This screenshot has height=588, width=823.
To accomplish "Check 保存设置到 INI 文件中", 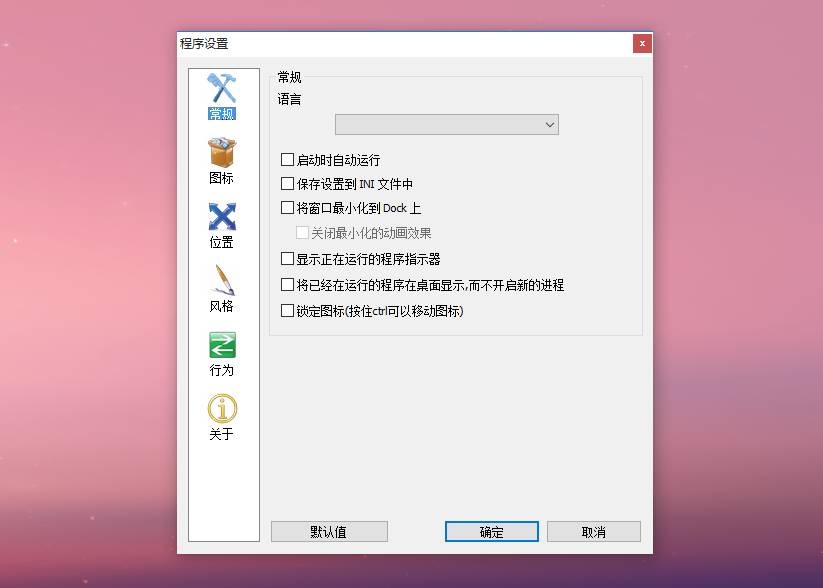I will click(287, 183).
